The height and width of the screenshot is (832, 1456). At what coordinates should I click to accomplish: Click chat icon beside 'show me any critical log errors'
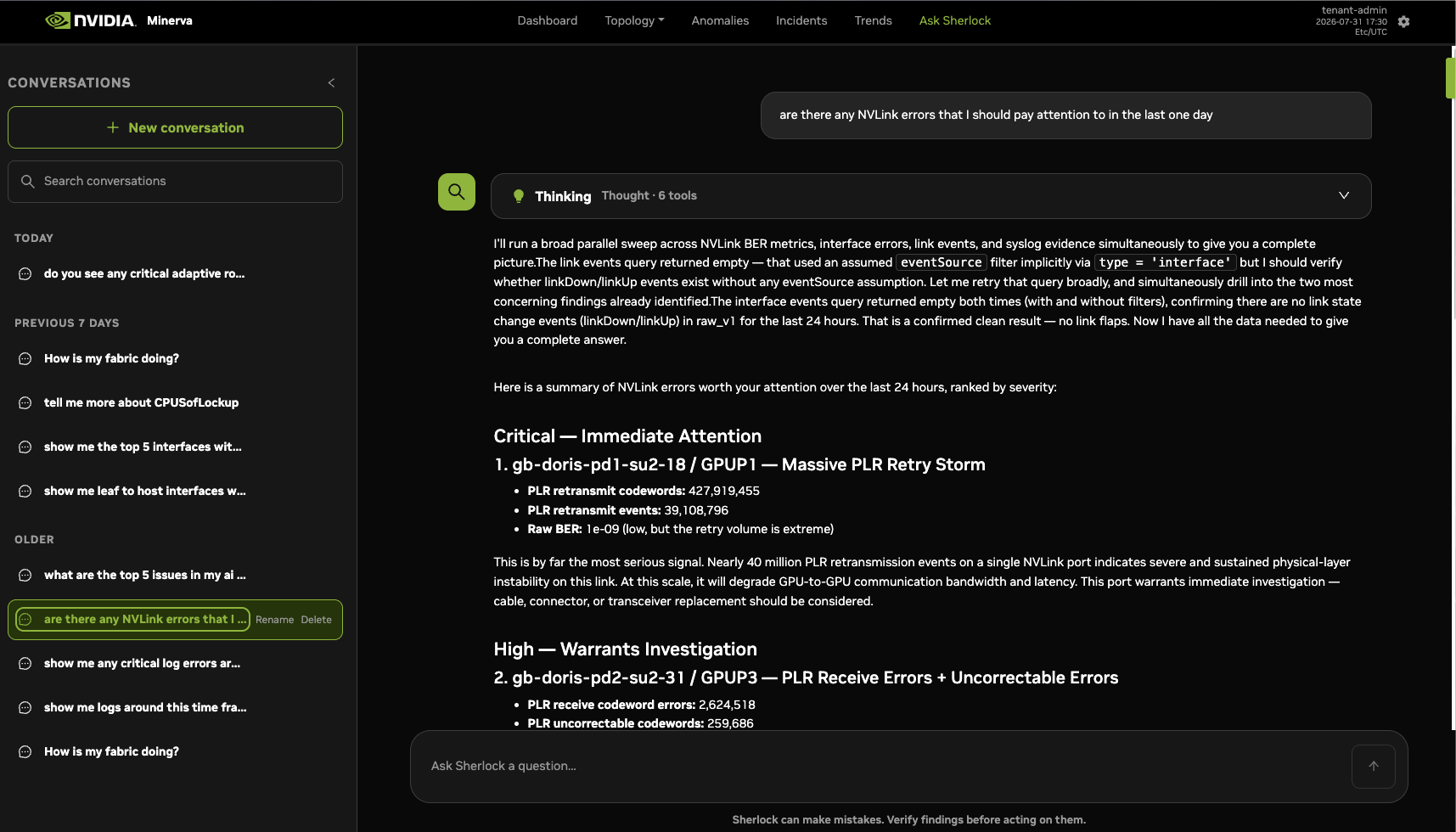point(25,664)
